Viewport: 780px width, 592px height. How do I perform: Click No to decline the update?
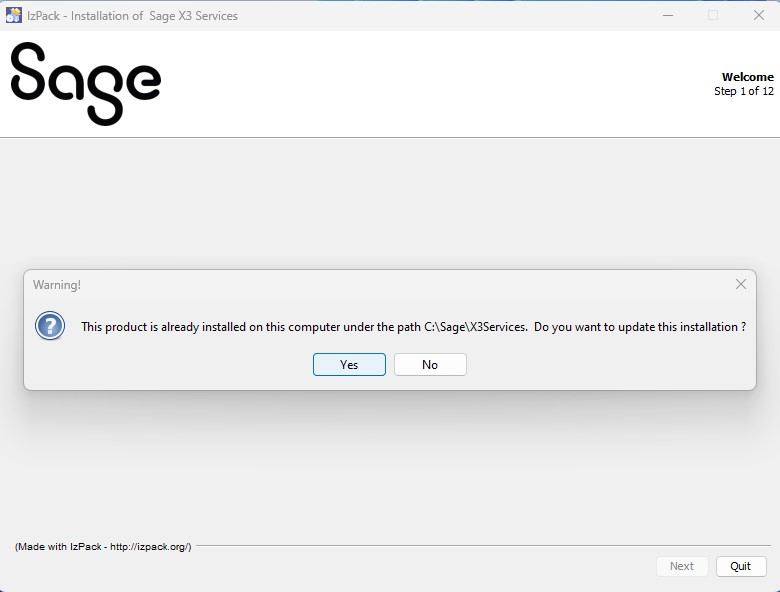coord(430,364)
